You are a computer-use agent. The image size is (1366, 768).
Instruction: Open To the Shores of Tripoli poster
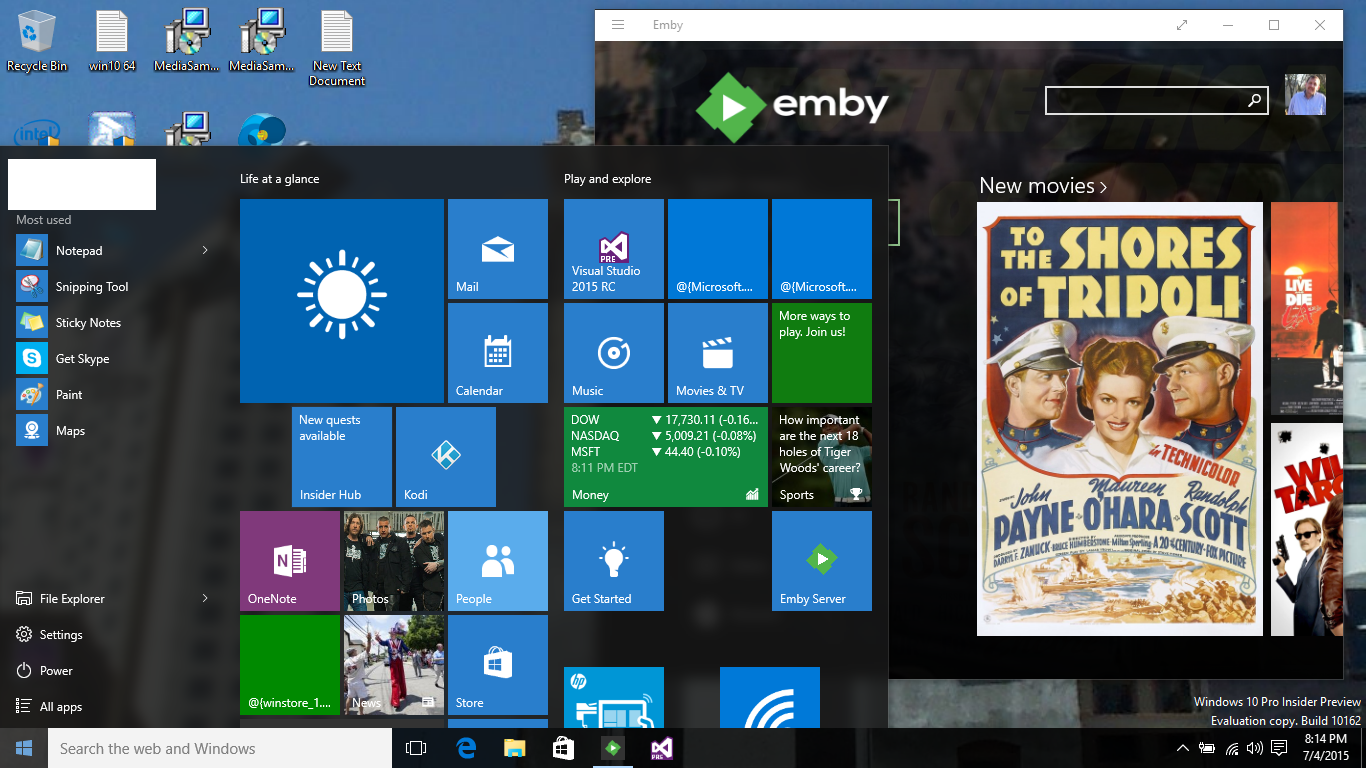1120,419
